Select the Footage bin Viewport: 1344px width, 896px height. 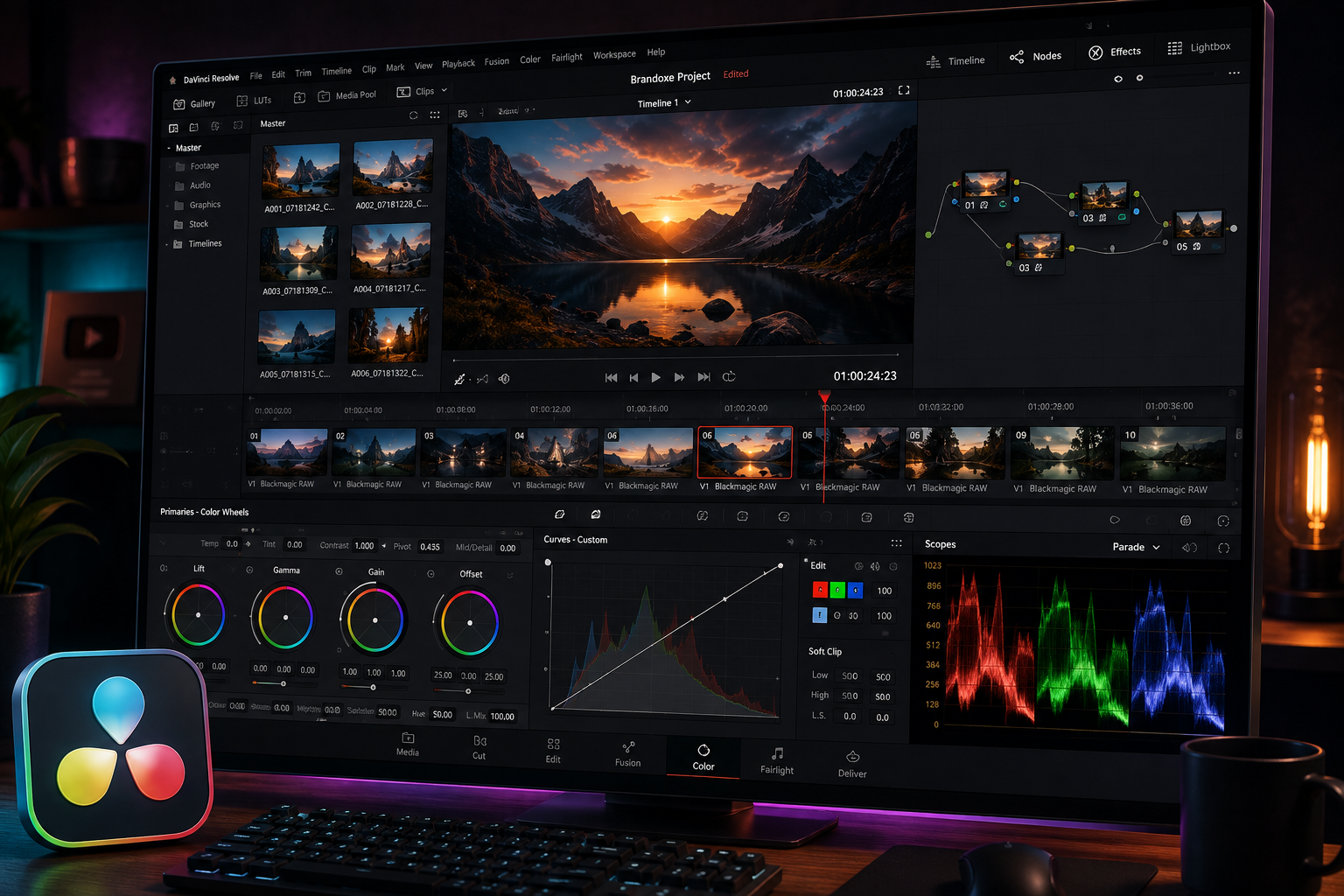tap(197, 166)
